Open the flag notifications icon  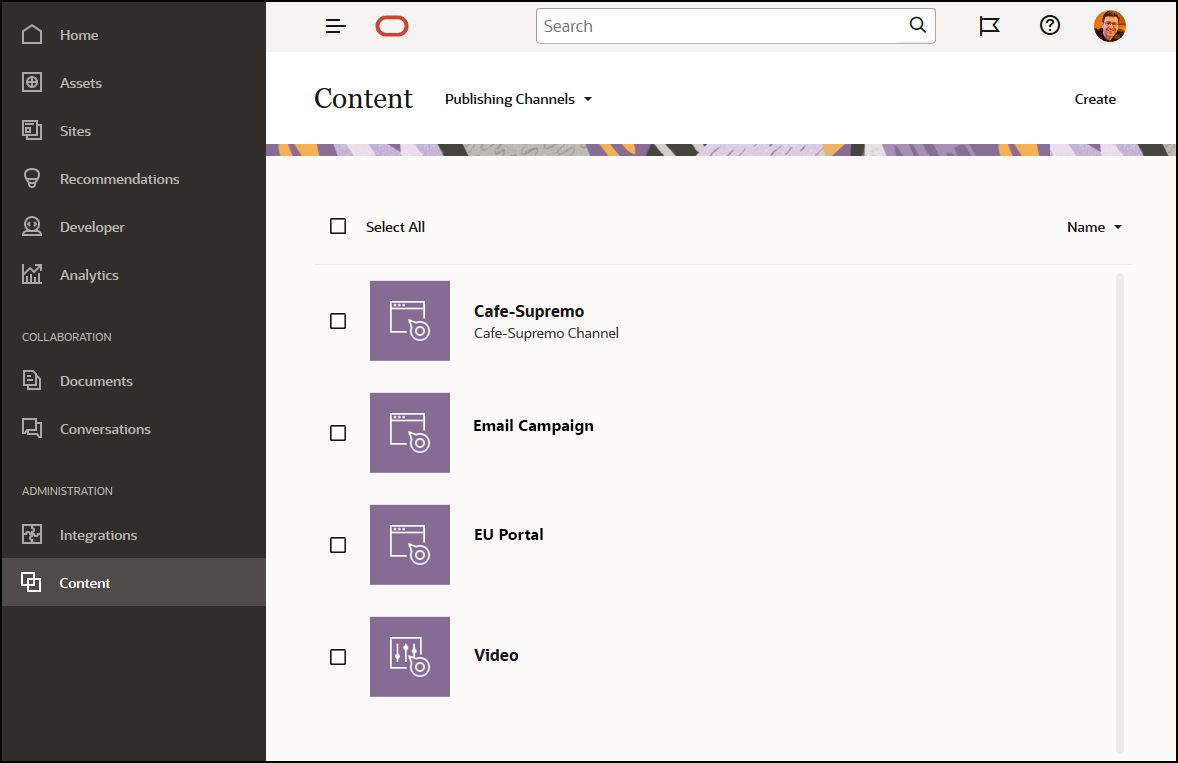point(989,26)
